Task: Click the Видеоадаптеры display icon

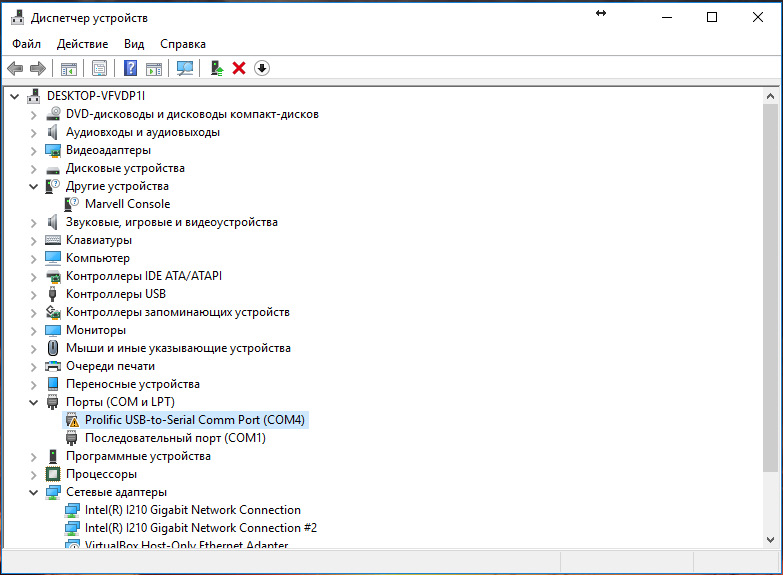Action: click(x=53, y=150)
